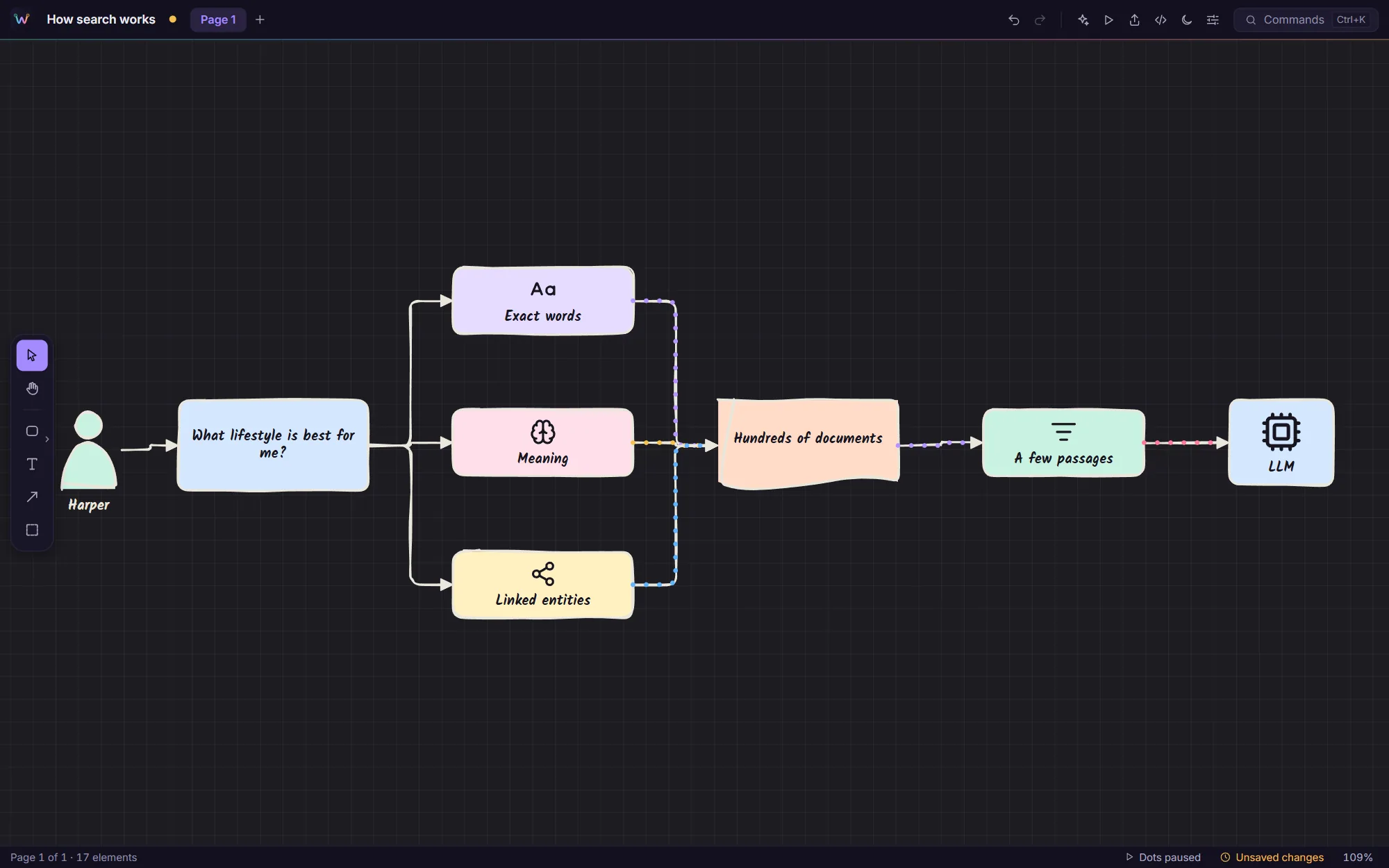Select the Meaning node

[543, 442]
